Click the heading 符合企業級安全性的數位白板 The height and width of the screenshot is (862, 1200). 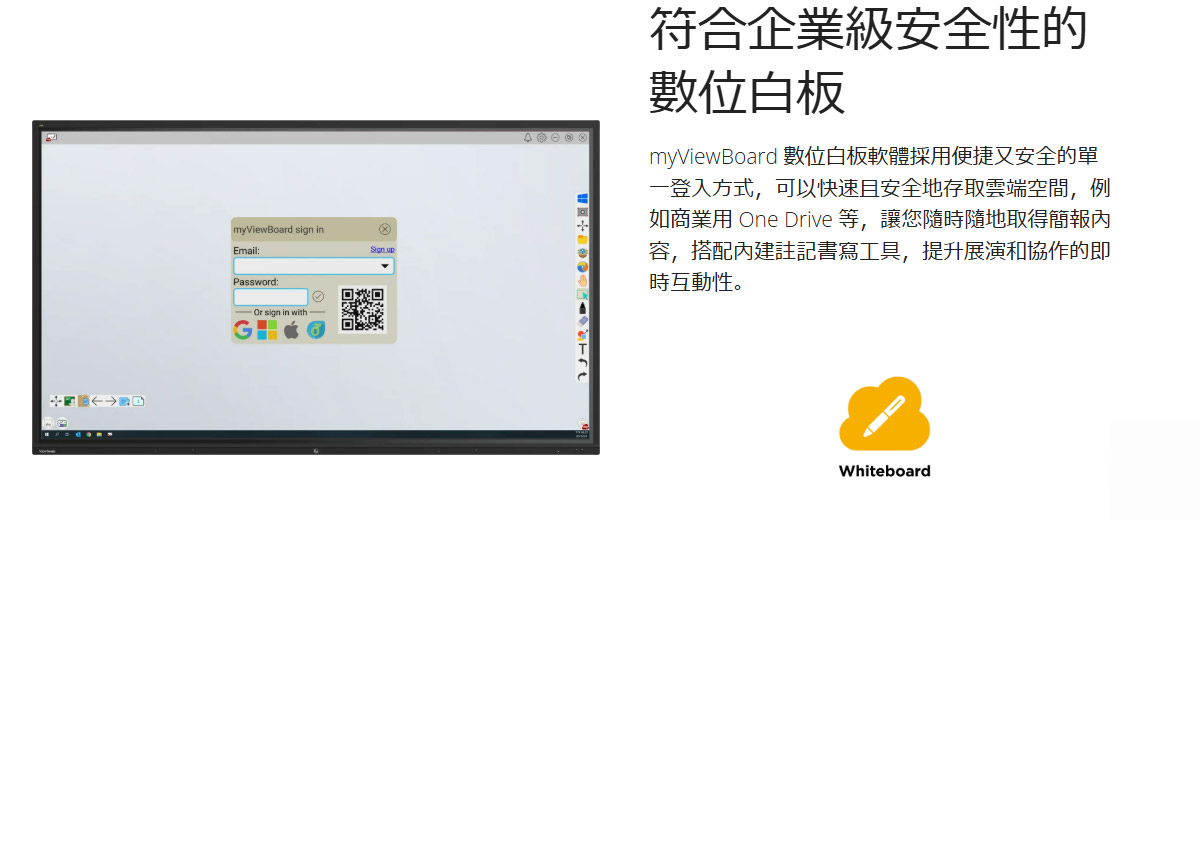click(x=868, y=60)
